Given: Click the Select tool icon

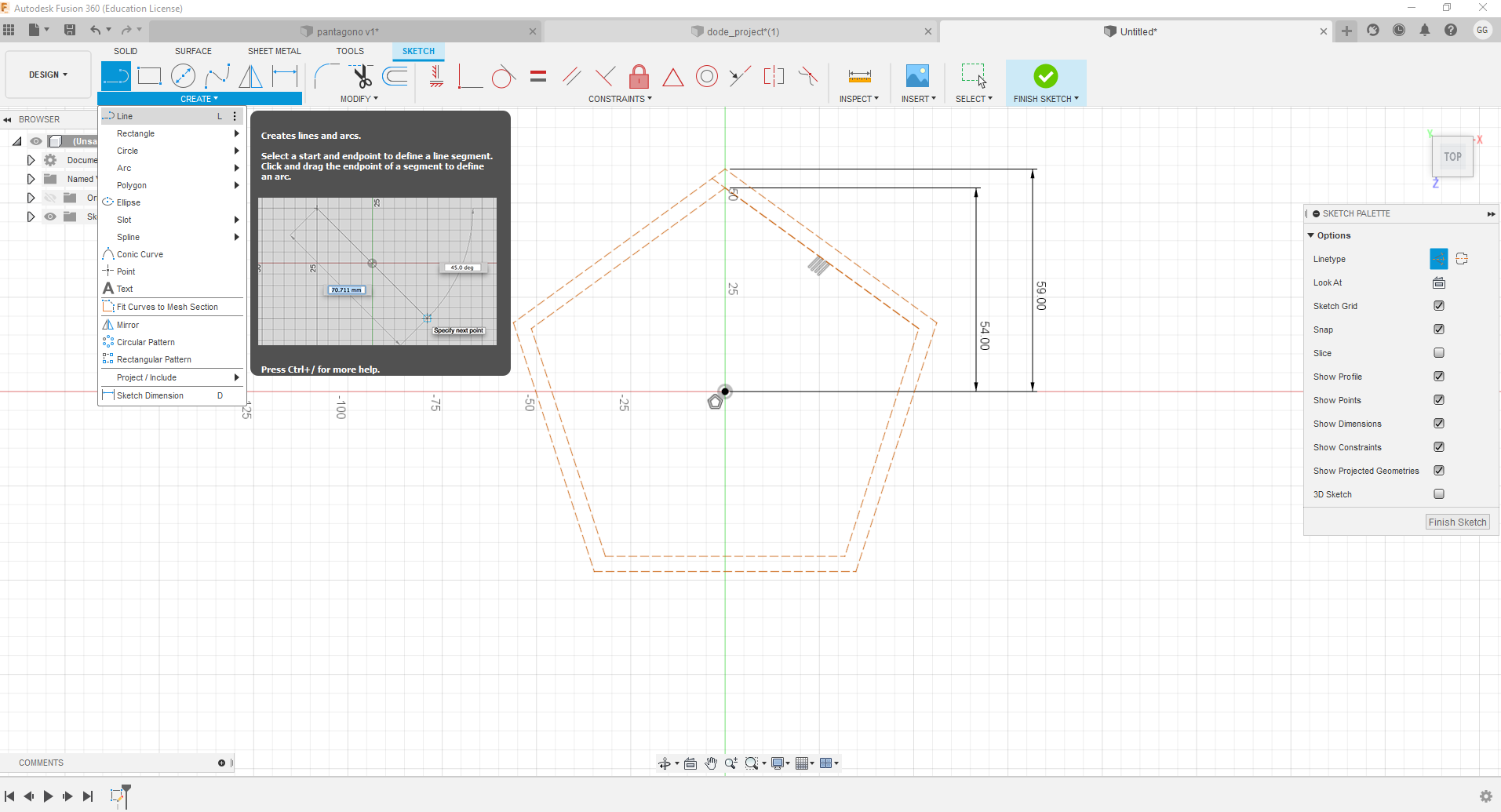Looking at the screenshot, I should coord(974,76).
